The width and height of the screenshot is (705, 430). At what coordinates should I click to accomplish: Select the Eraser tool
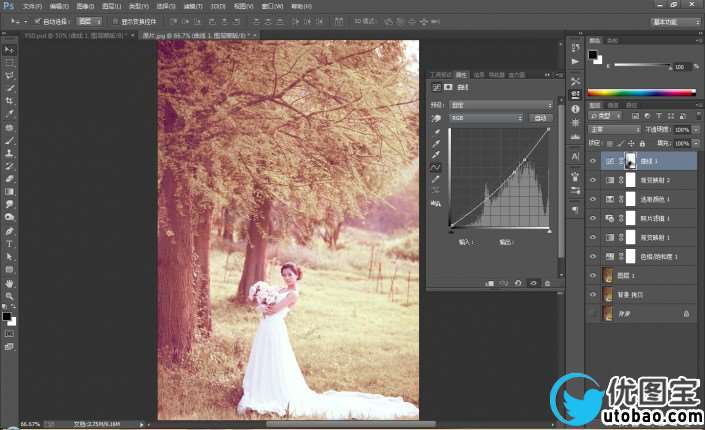pos(9,179)
